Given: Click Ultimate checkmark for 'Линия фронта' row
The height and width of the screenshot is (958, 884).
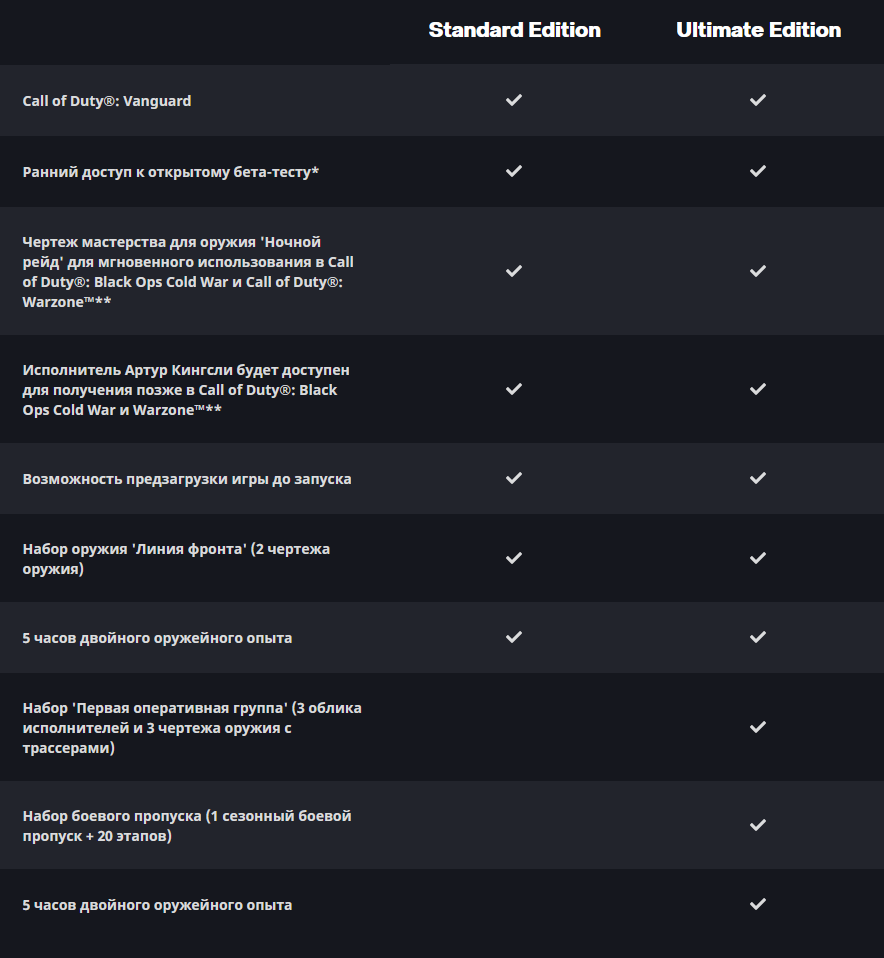Looking at the screenshot, I should [758, 558].
